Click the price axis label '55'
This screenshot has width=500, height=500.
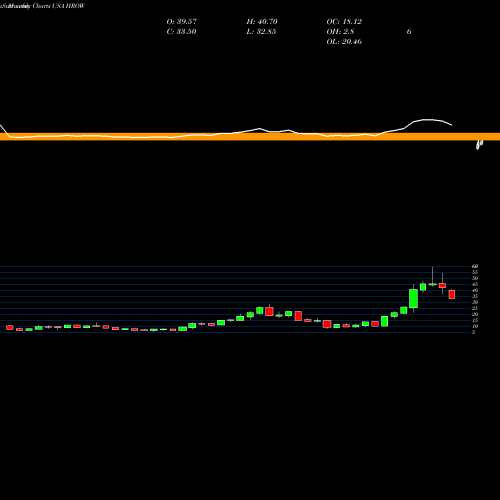(475, 272)
